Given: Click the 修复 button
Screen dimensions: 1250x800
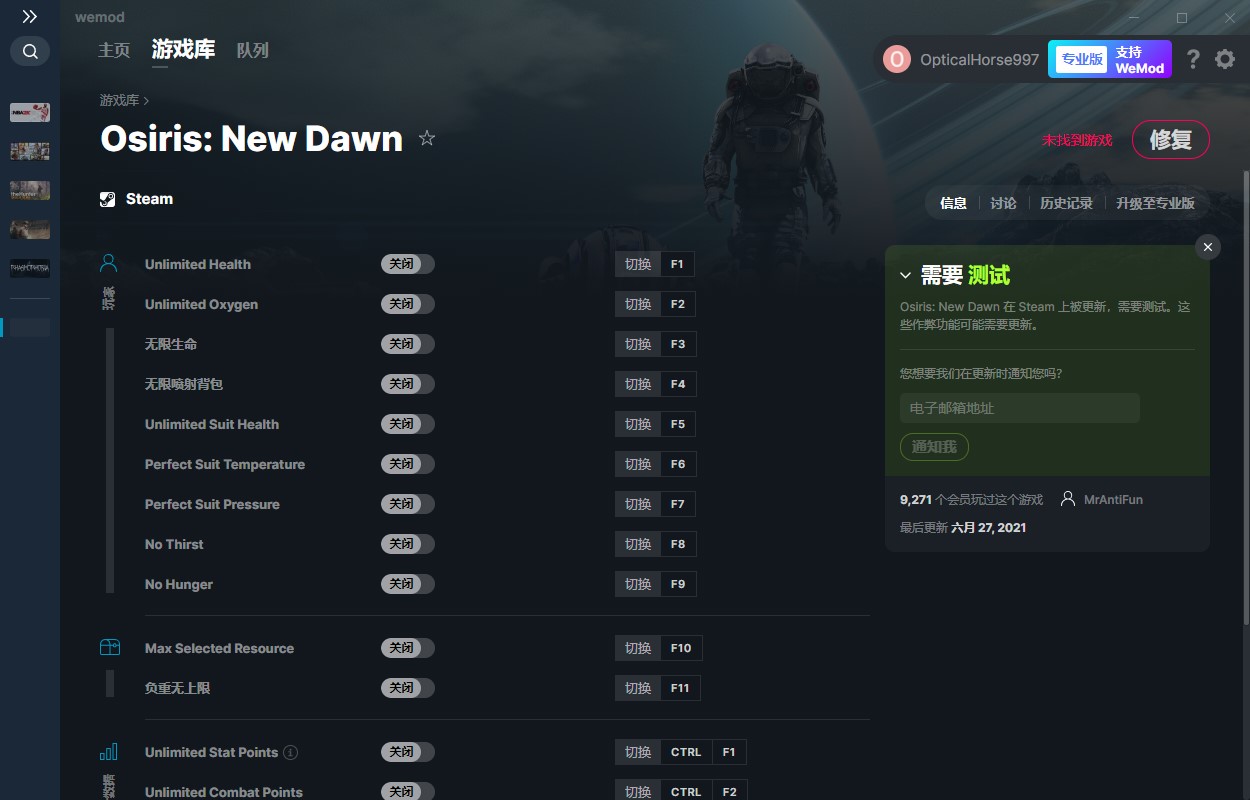Looking at the screenshot, I should (1171, 140).
